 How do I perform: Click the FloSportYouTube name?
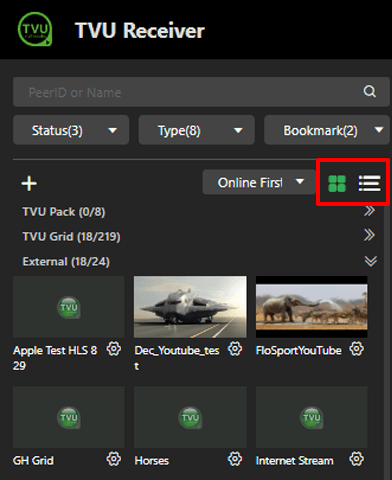coord(299,351)
